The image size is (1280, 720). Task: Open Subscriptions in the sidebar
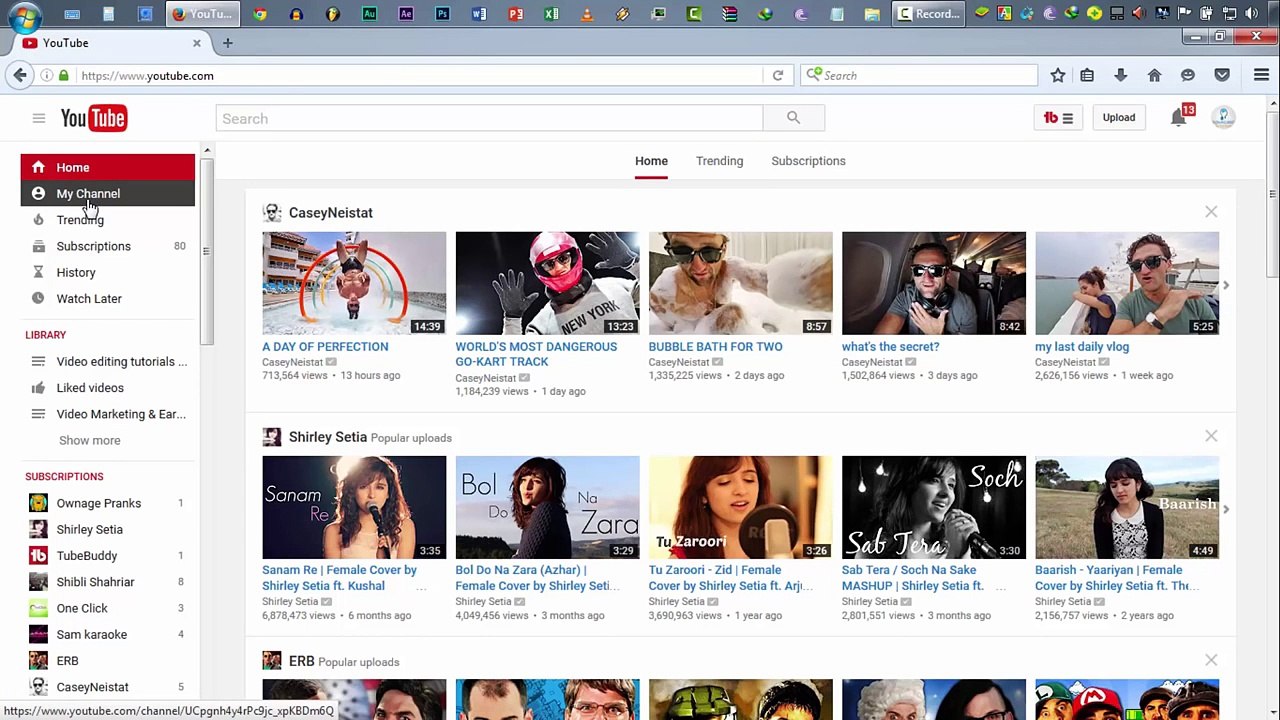point(108,246)
